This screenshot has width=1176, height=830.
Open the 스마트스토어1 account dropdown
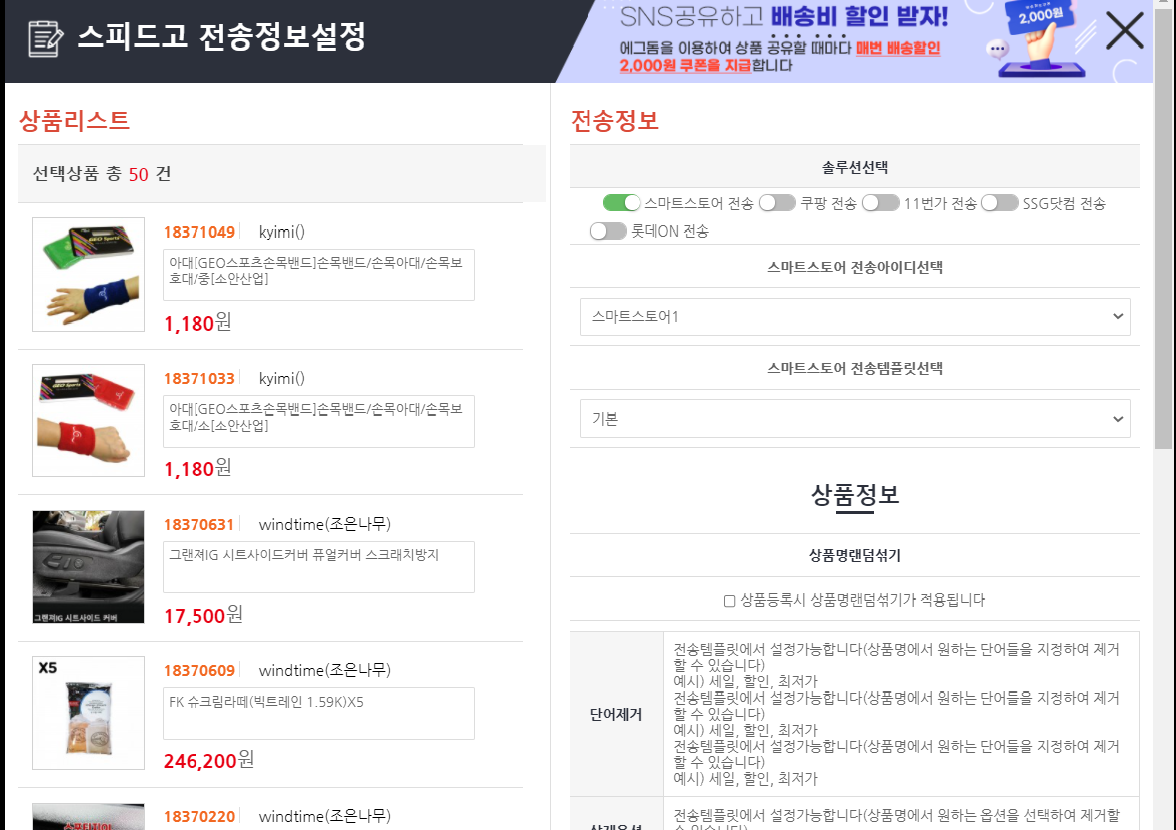click(855, 316)
